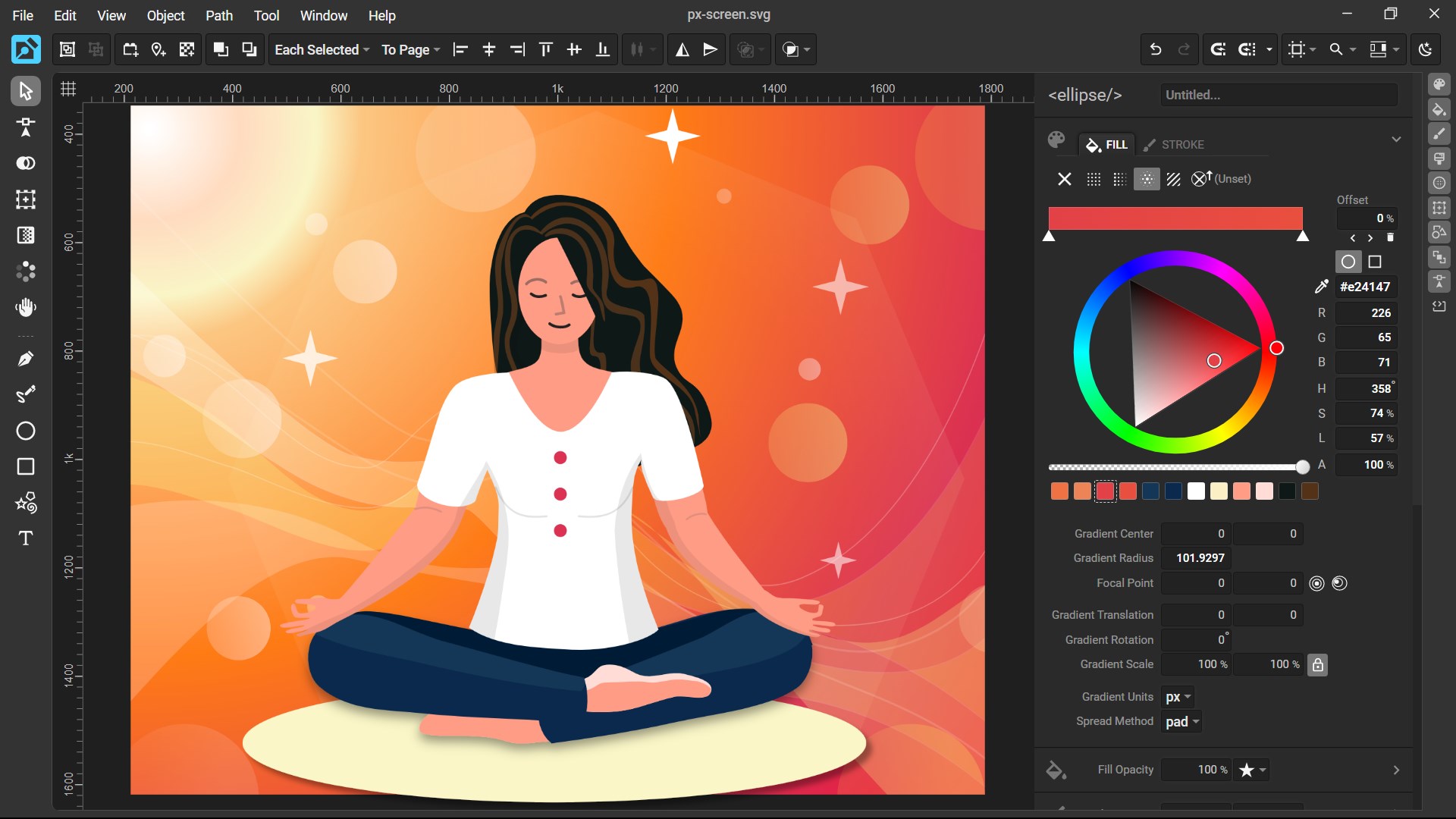The image size is (1456, 819).
Task: Select the Text tool
Action: [25, 538]
